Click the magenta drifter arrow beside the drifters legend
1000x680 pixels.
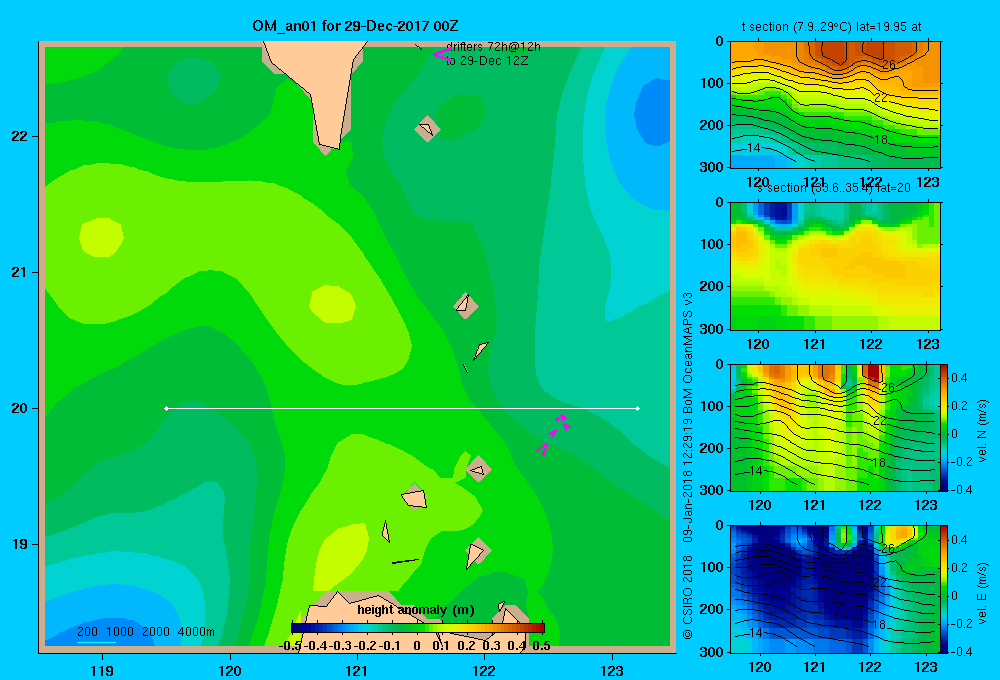(441, 54)
